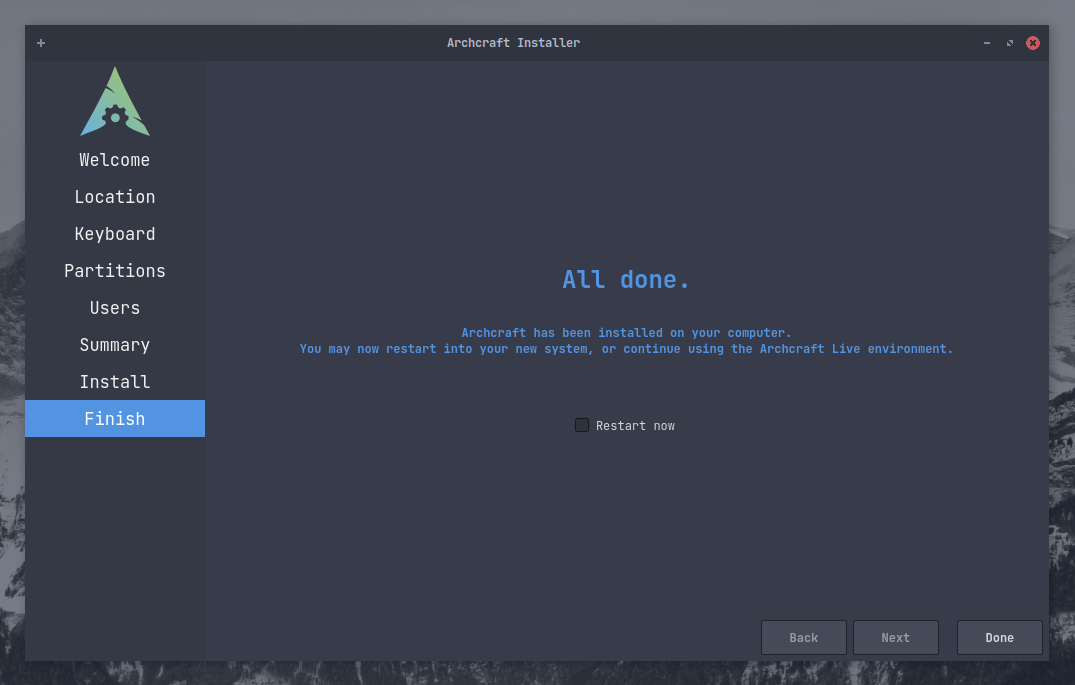Click the "Archcraft Installer" window title
Viewport: 1075px width, 685px height.
[x=514, y=43]
